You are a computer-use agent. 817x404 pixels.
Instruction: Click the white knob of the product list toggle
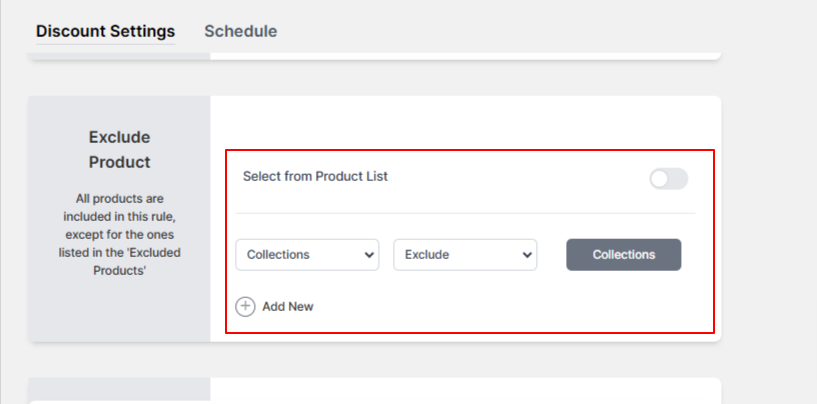[659, 179]
